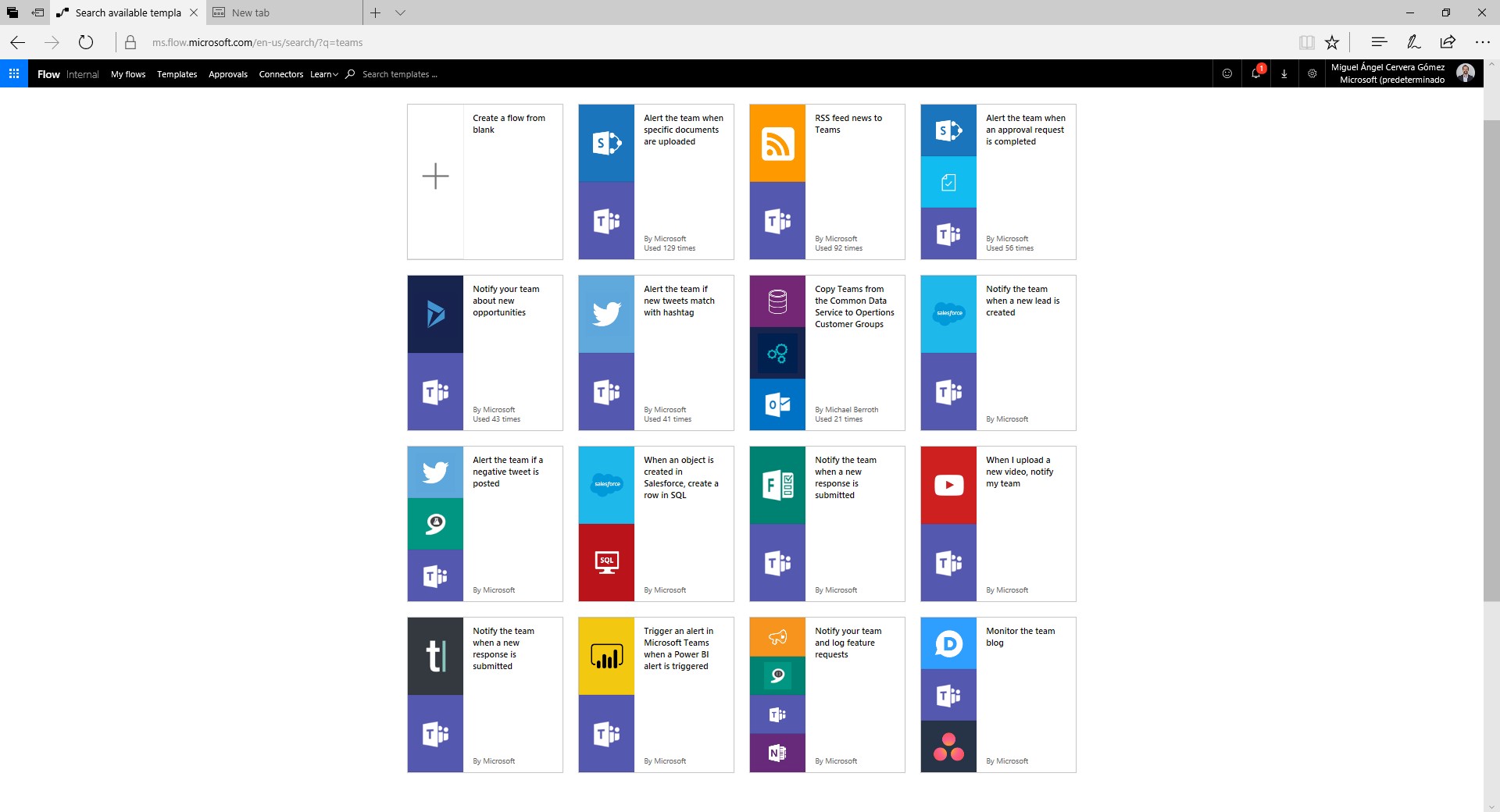Open Approvals in the navigation bar
The height and width of the screenshot is (812, 1500).
click(228, 74)
